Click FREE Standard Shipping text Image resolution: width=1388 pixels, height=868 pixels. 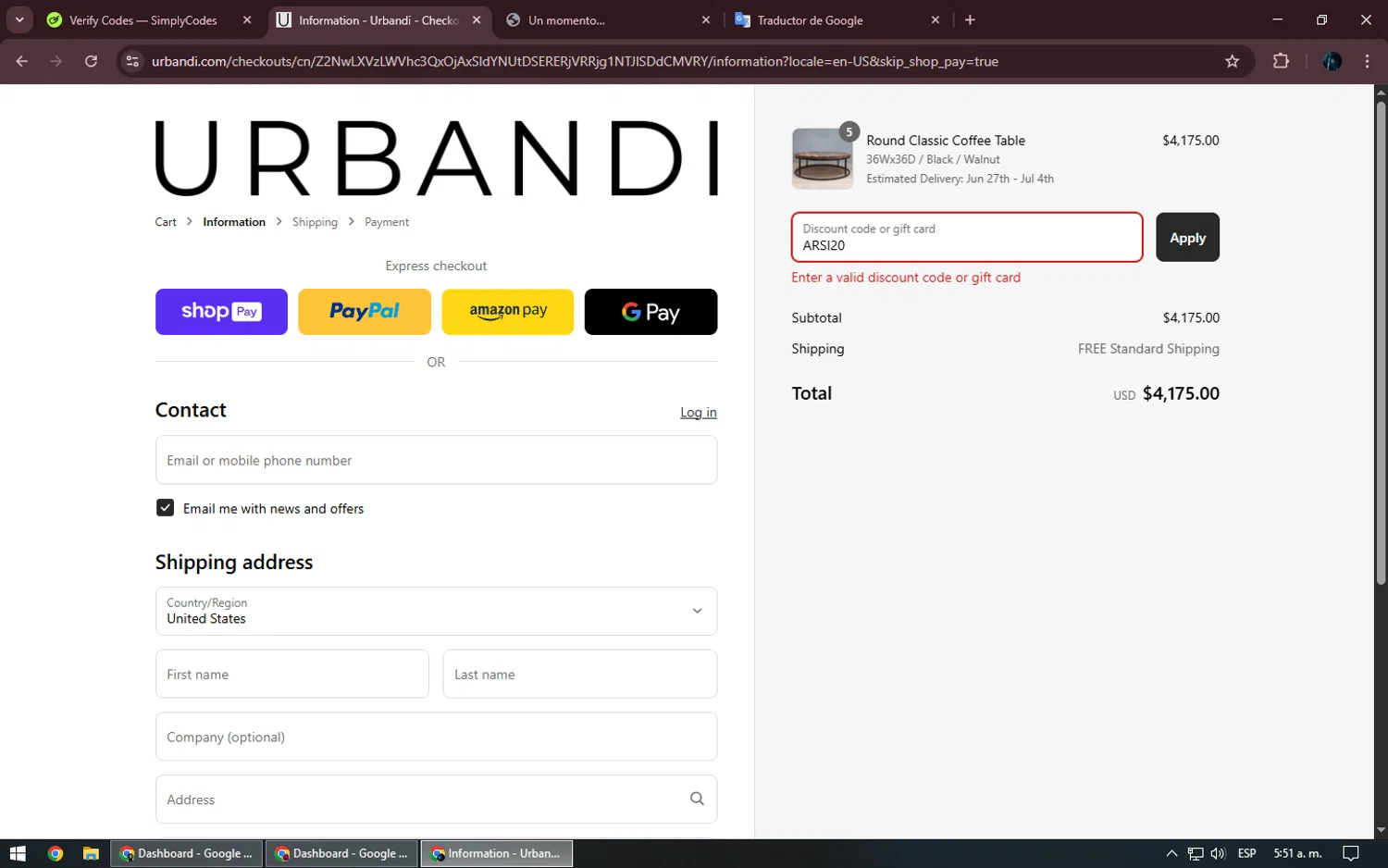click(x=1148, y=349)
